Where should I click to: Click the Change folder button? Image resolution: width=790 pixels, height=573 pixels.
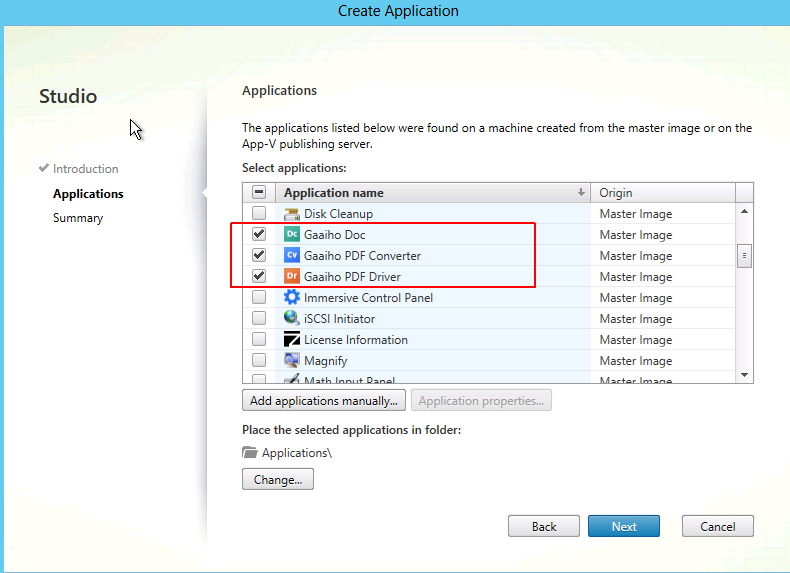tap(278, 479)
